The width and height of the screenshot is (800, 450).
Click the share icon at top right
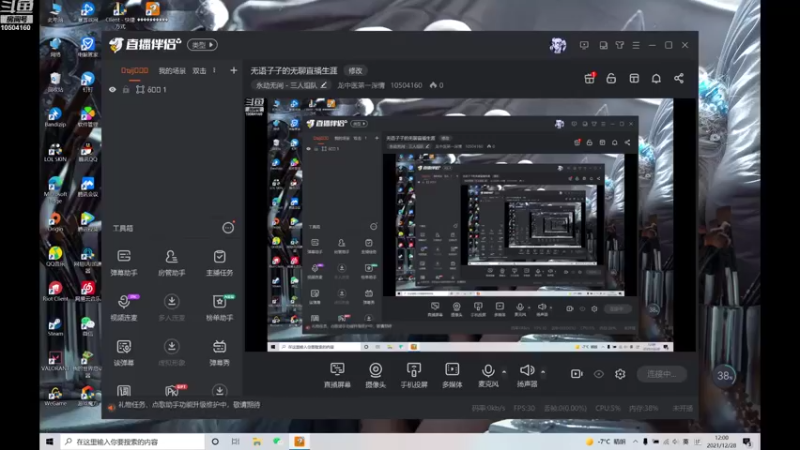[679, 78]
